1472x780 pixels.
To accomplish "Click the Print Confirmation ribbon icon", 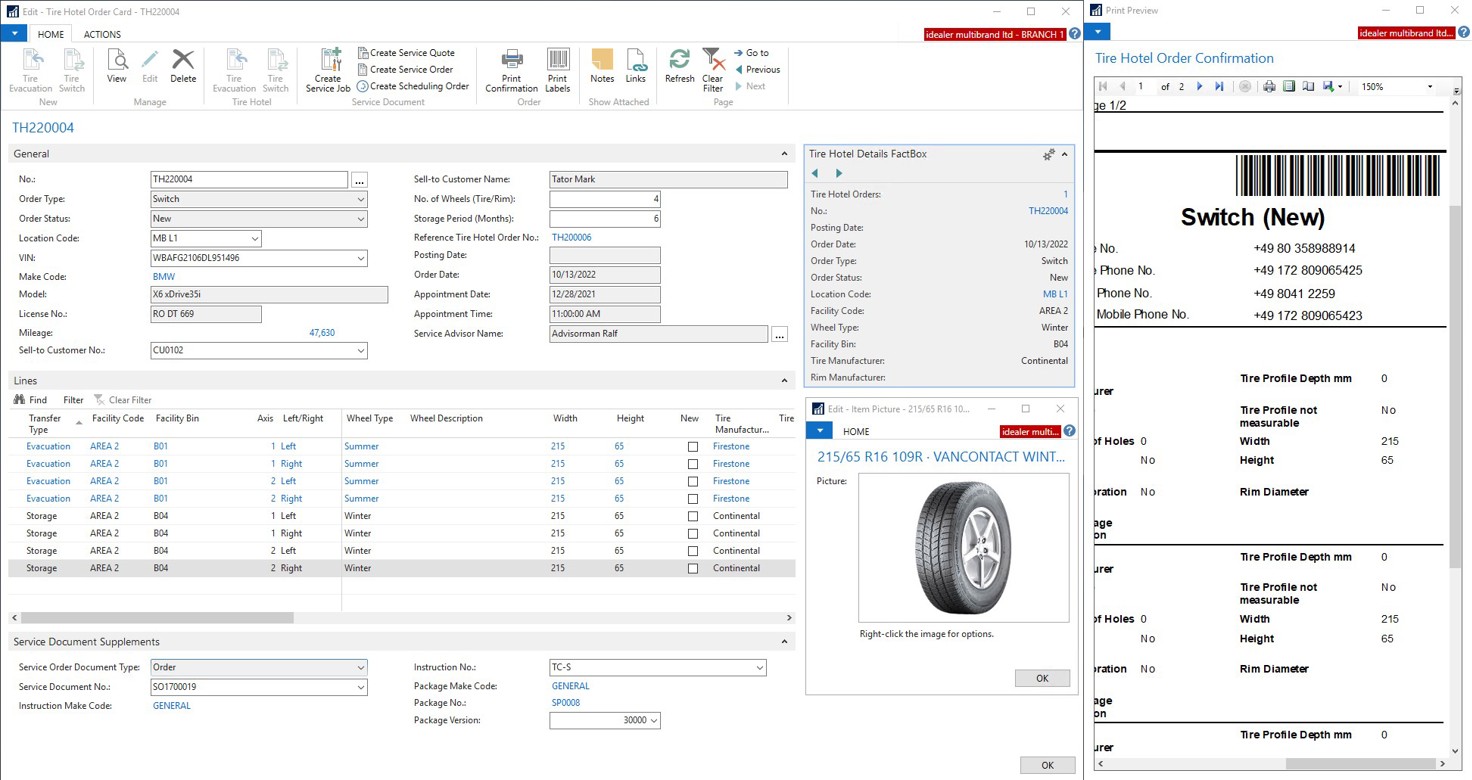I will pos(511,68).
